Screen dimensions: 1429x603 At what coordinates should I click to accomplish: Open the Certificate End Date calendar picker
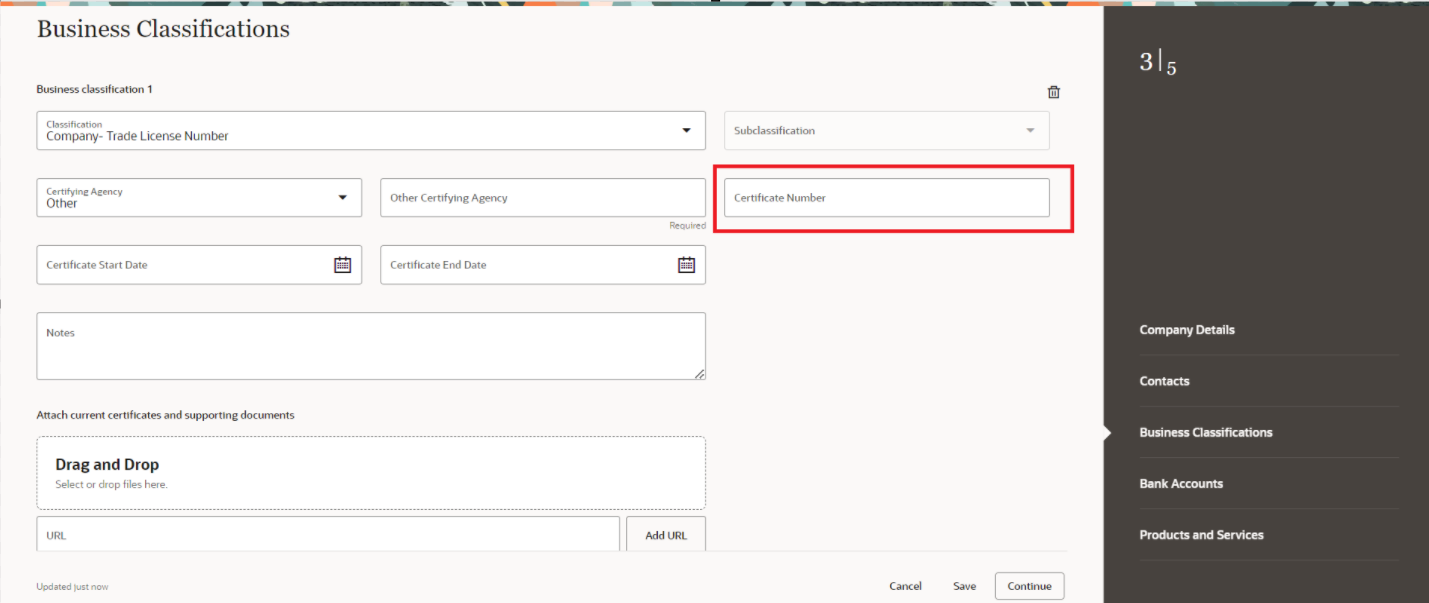click(x=686, y=264)
